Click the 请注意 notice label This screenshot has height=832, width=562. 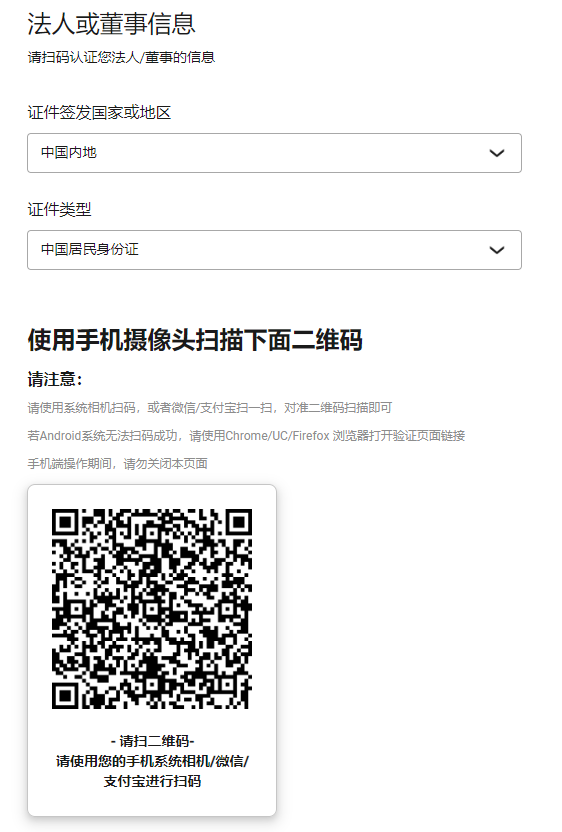[55, 379]
